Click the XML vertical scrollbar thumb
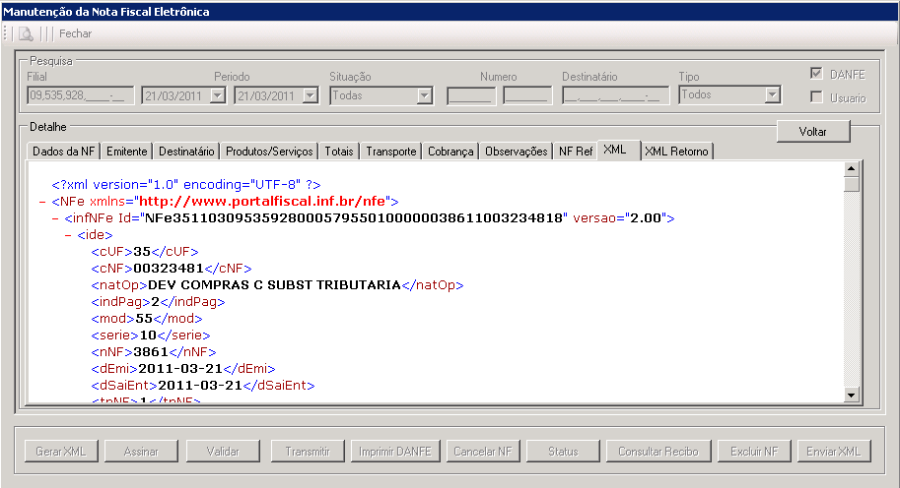Viewport: 900px width, 488px height. (851, 184)
